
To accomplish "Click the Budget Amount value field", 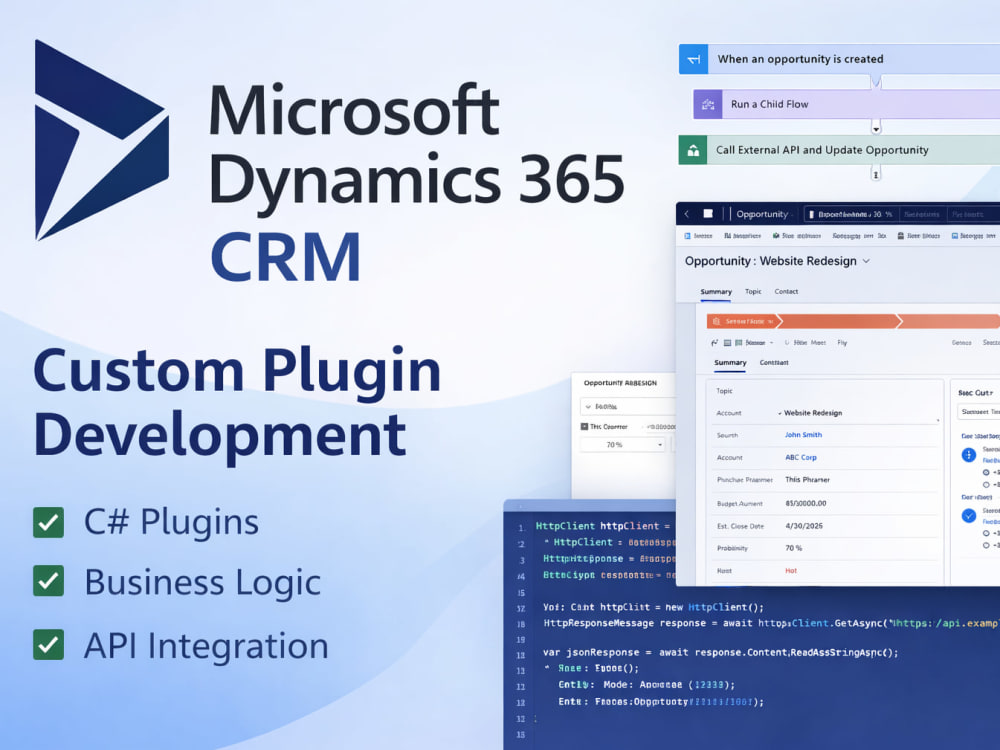I will tap(805, 503).
